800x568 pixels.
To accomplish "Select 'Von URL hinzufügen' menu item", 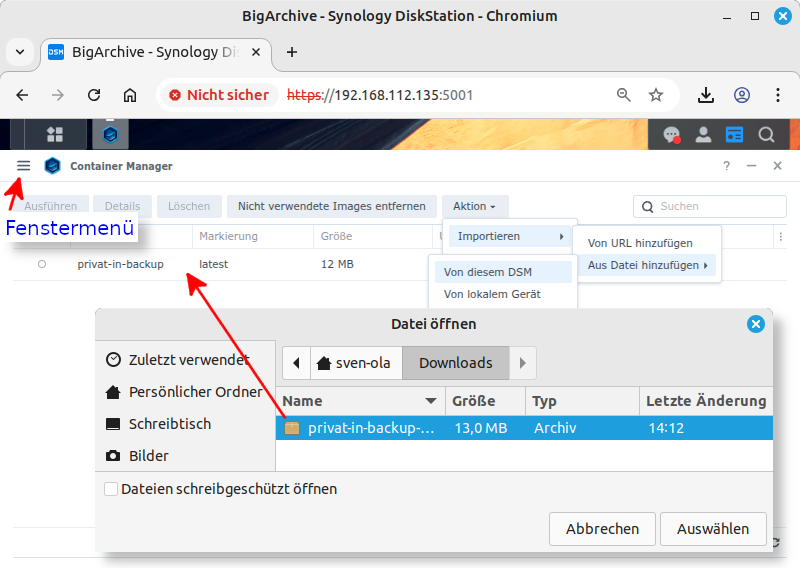I will pyautogui.click(x=640, y=243).
